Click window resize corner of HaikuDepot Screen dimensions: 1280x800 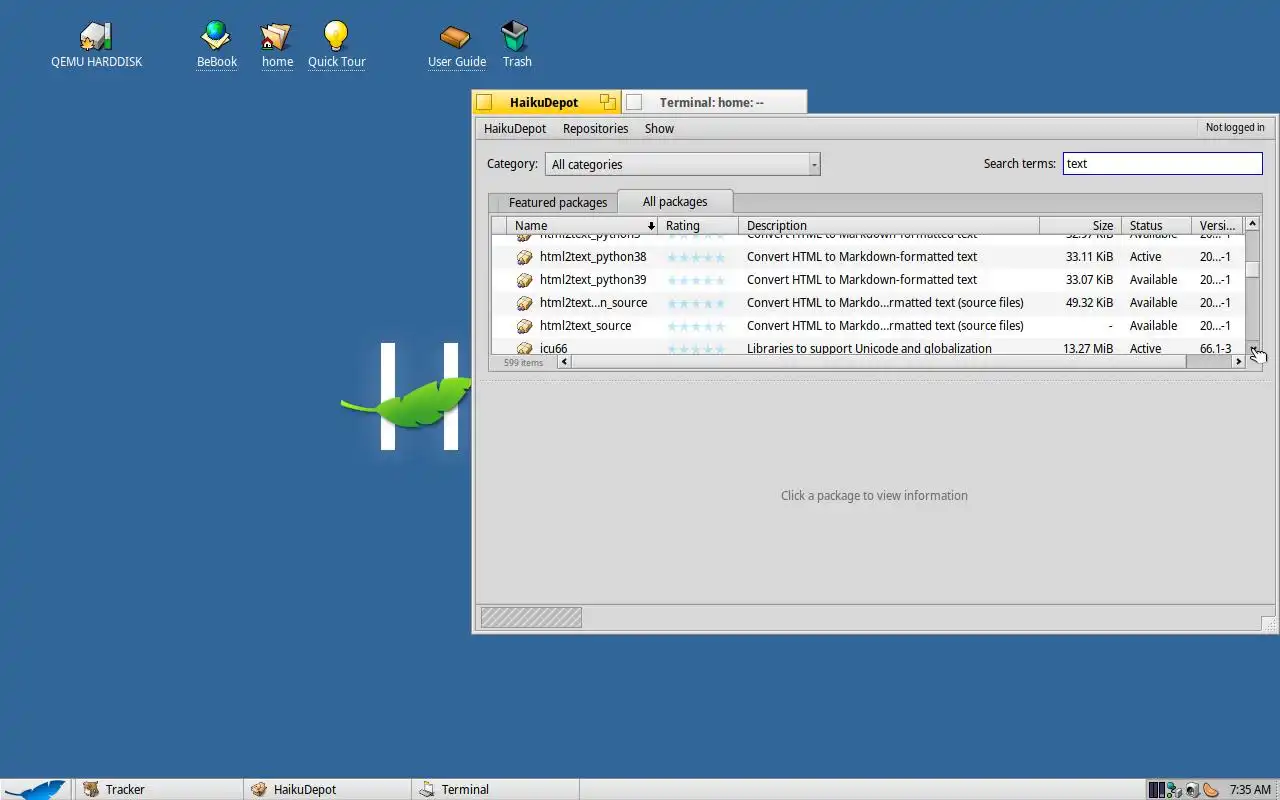[1270, 625]
